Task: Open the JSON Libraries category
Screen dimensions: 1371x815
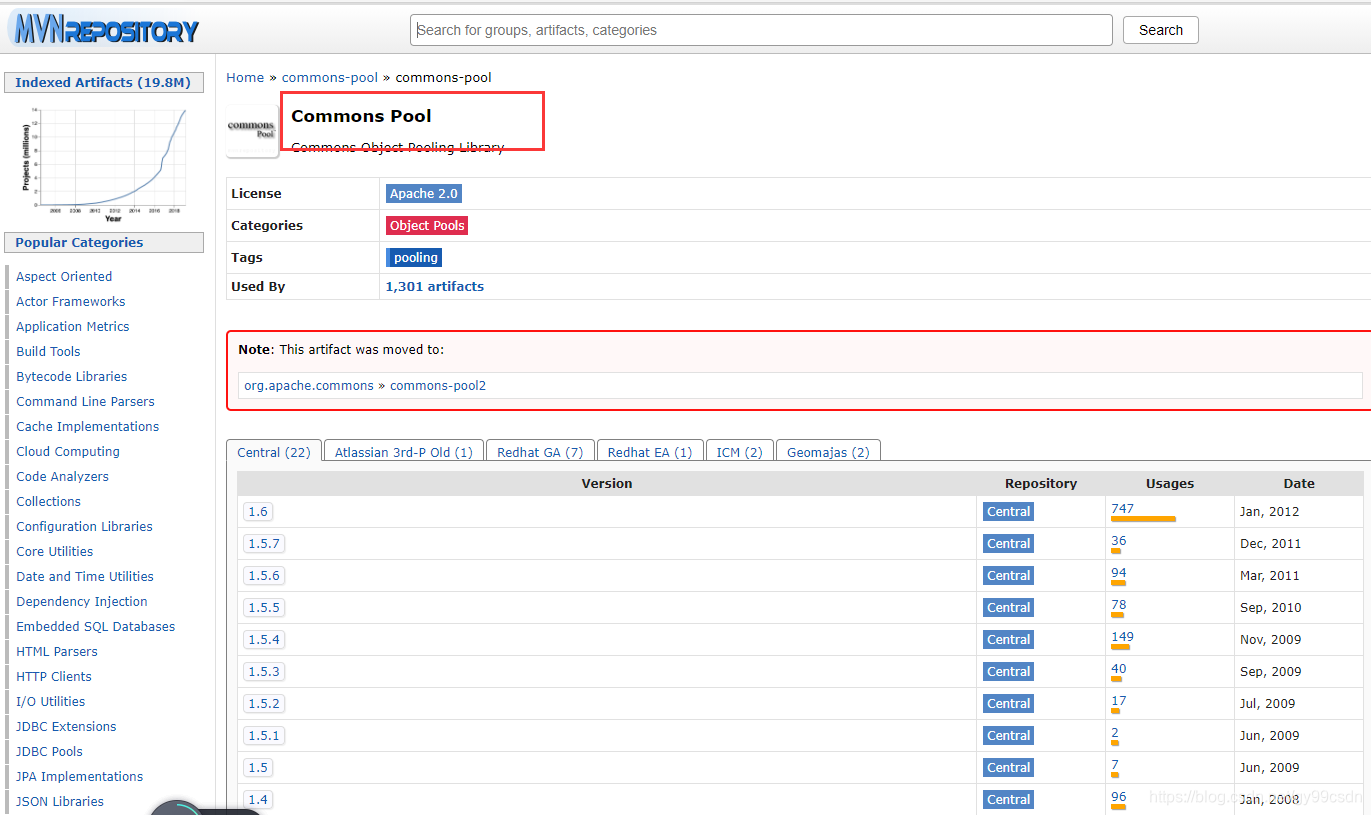Action: (60, 801)
